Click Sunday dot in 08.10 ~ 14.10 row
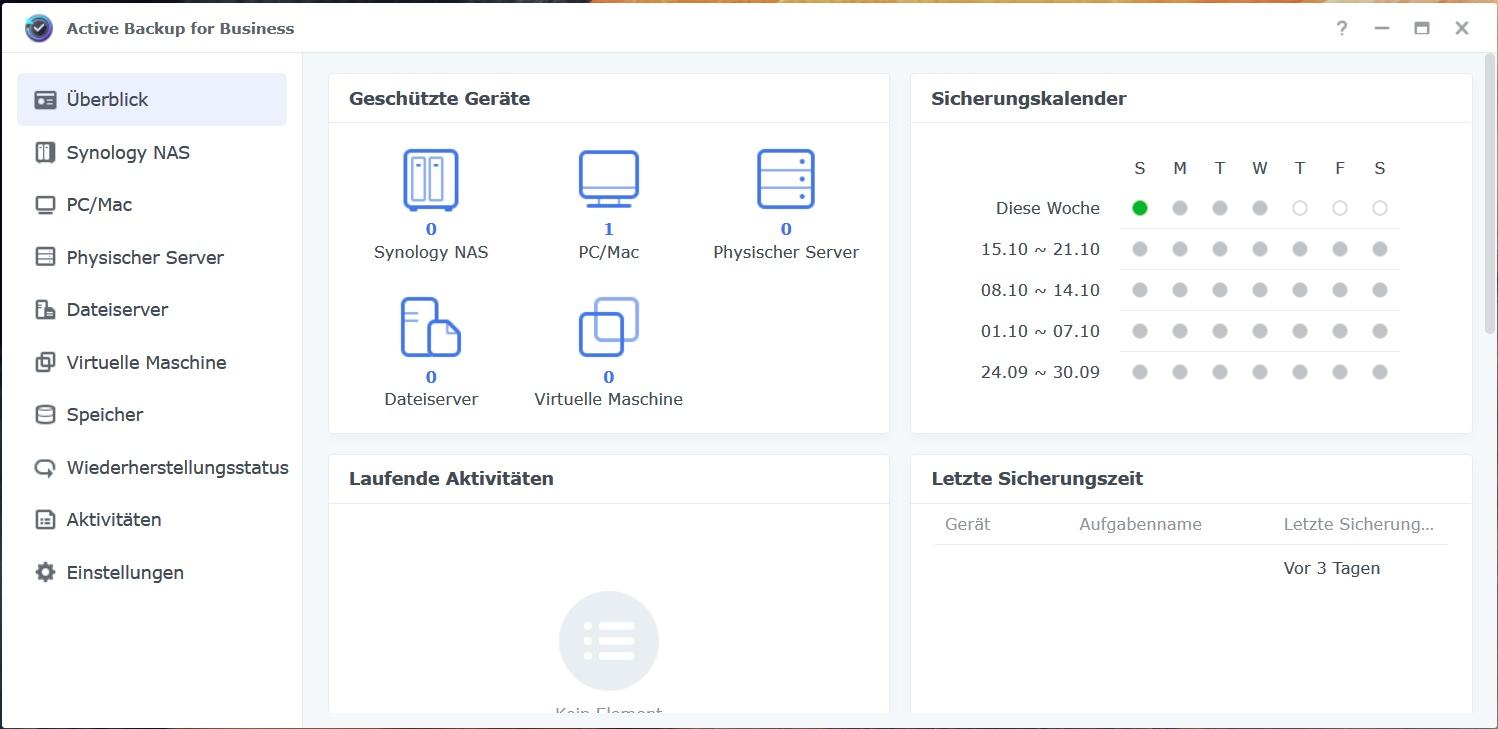 (x=1140, y=290)
